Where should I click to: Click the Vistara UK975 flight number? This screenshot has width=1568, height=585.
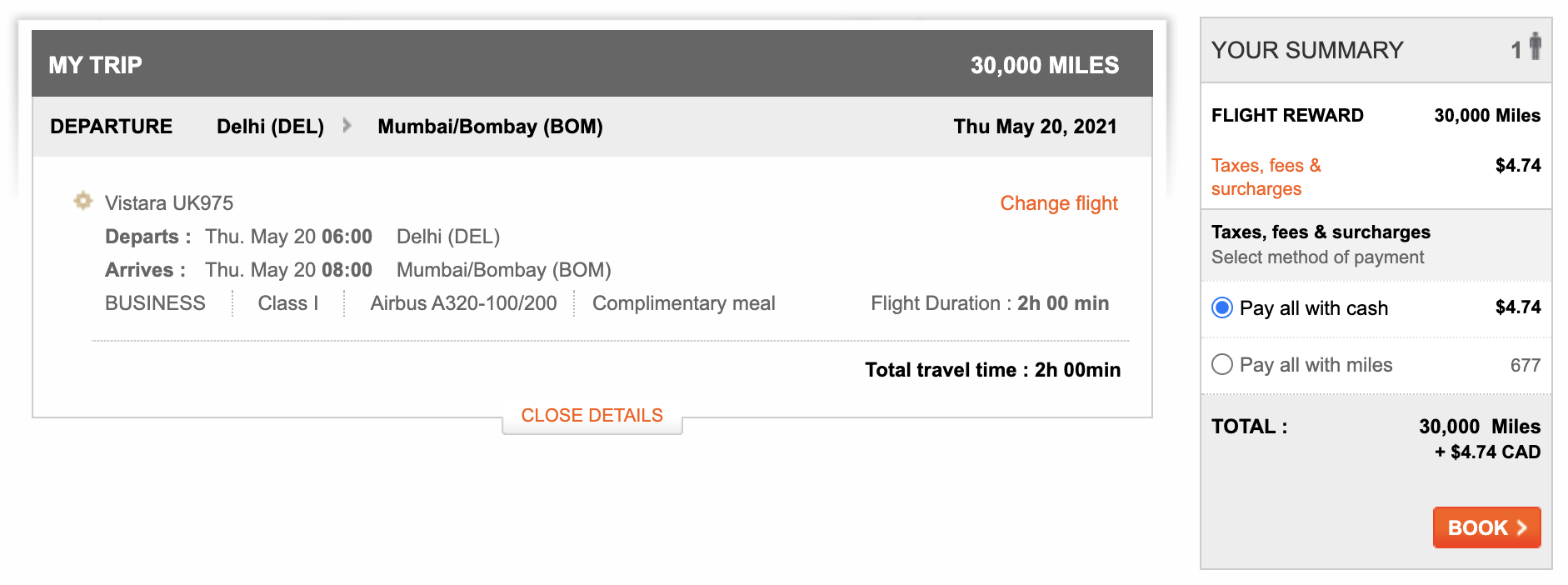(168, 203)
